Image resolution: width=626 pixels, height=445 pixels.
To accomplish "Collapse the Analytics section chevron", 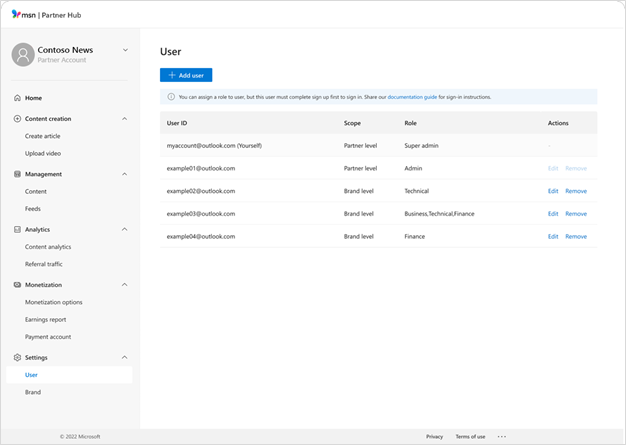I will pyautogui.click(x=124, y=229).
